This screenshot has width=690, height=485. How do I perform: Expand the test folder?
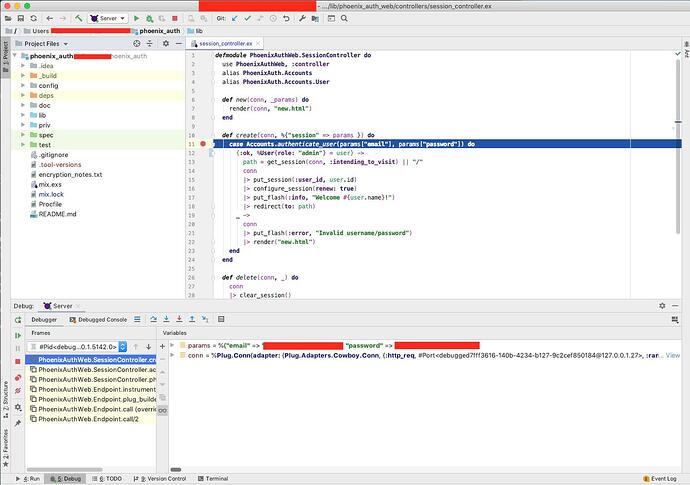click(x=23, y=145)
